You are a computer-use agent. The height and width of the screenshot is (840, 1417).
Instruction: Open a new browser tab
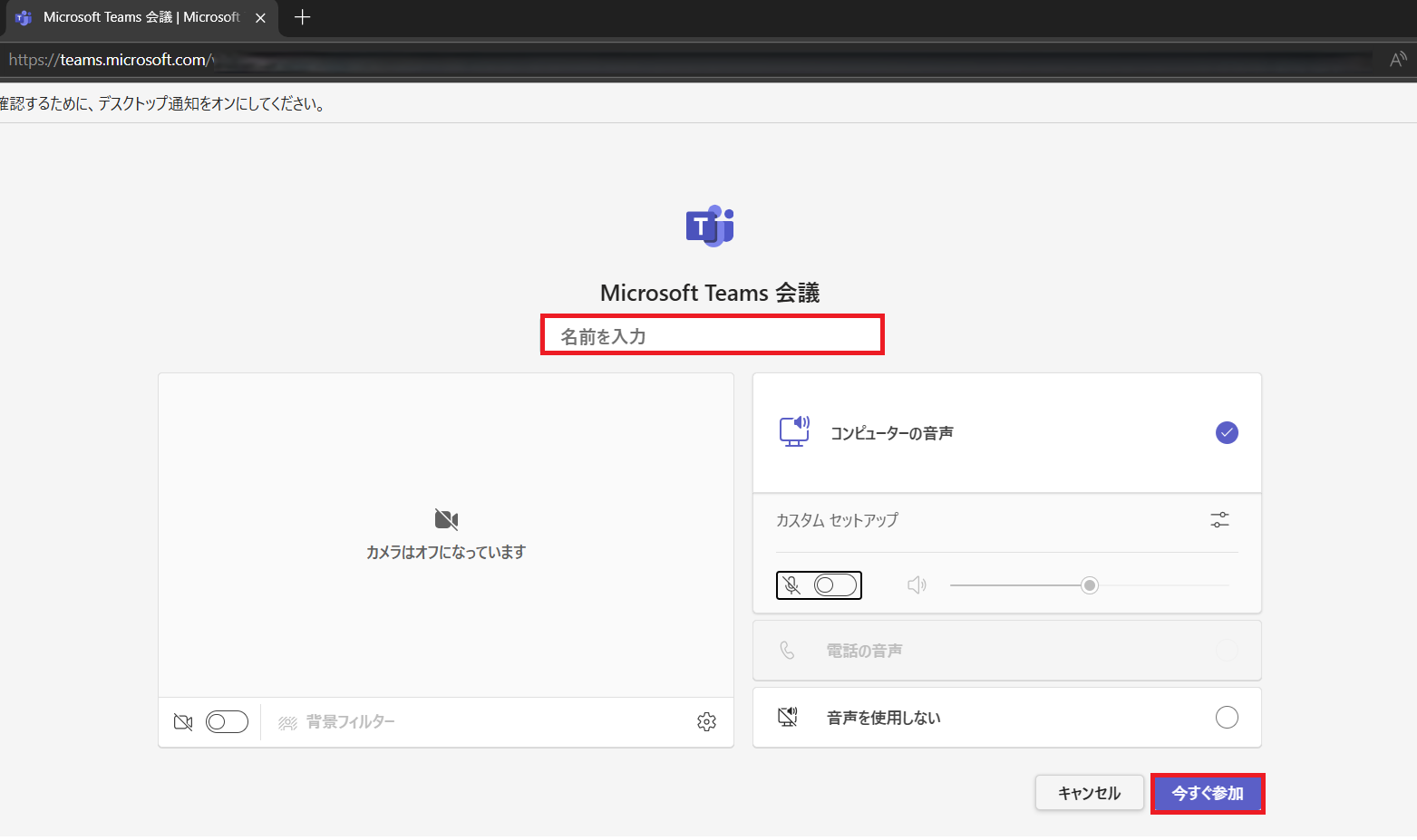click(x=303, y=17)
